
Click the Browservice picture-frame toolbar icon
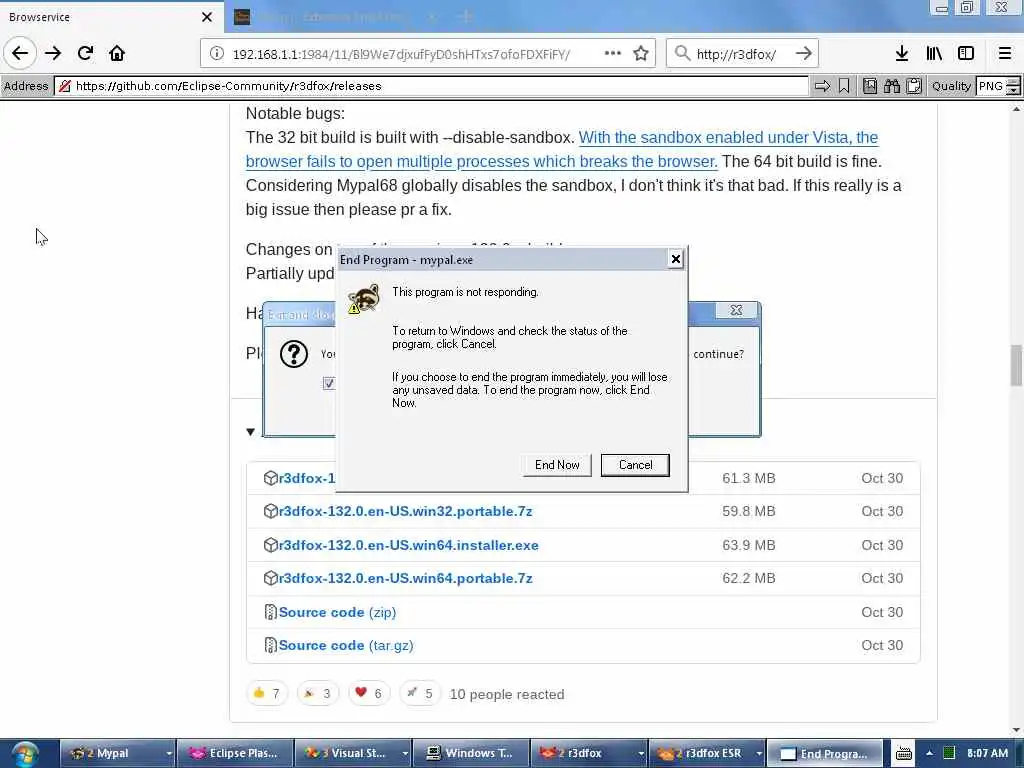coord(870,86)
